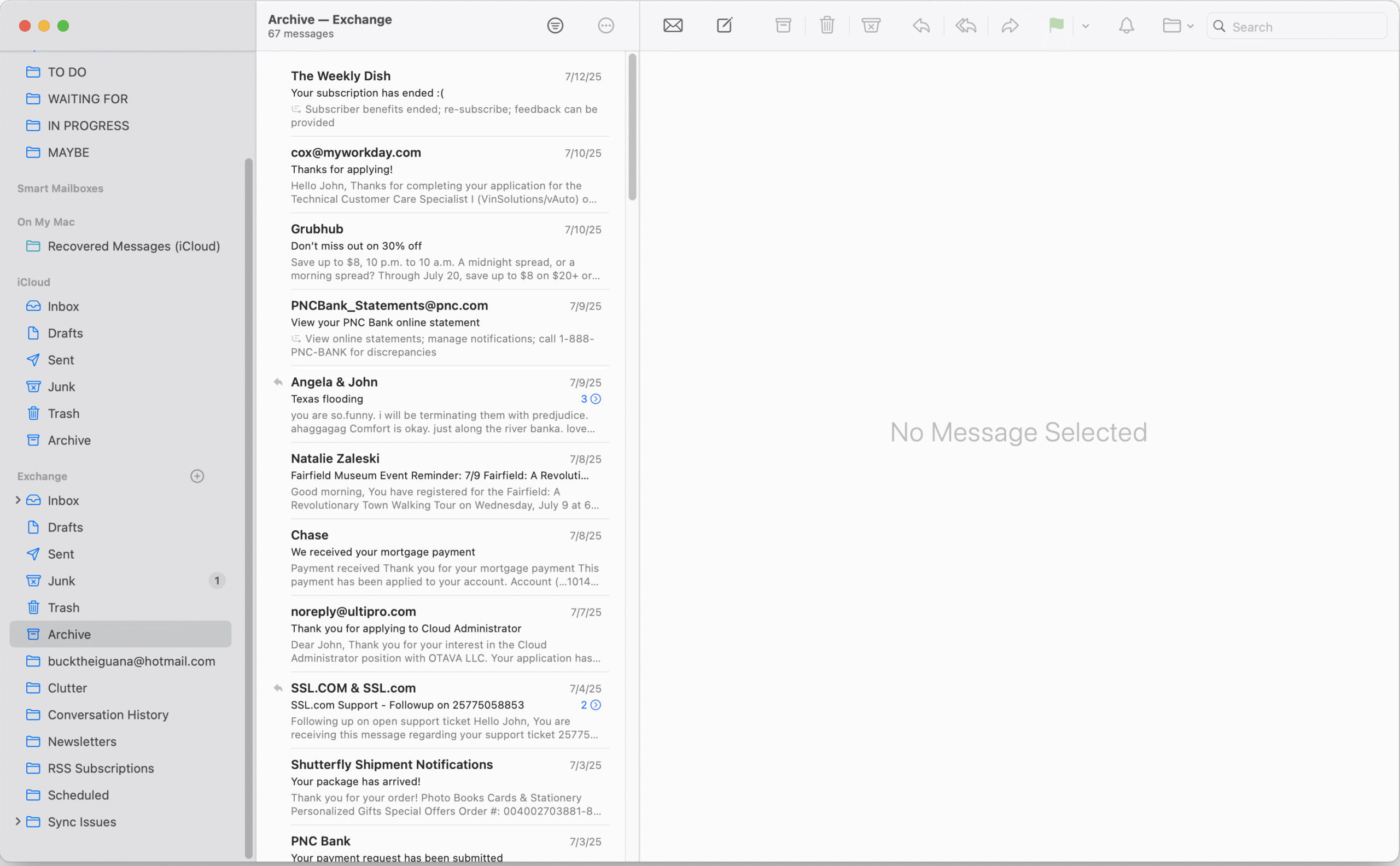The width and height of the screenshot is (1400, 866).
Task: Open the Newsletters folder
Action: [x=120, y=742]
